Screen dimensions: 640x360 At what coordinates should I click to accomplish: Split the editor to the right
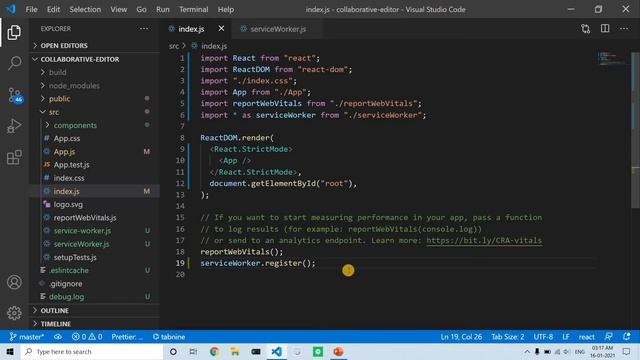(605, 29)
